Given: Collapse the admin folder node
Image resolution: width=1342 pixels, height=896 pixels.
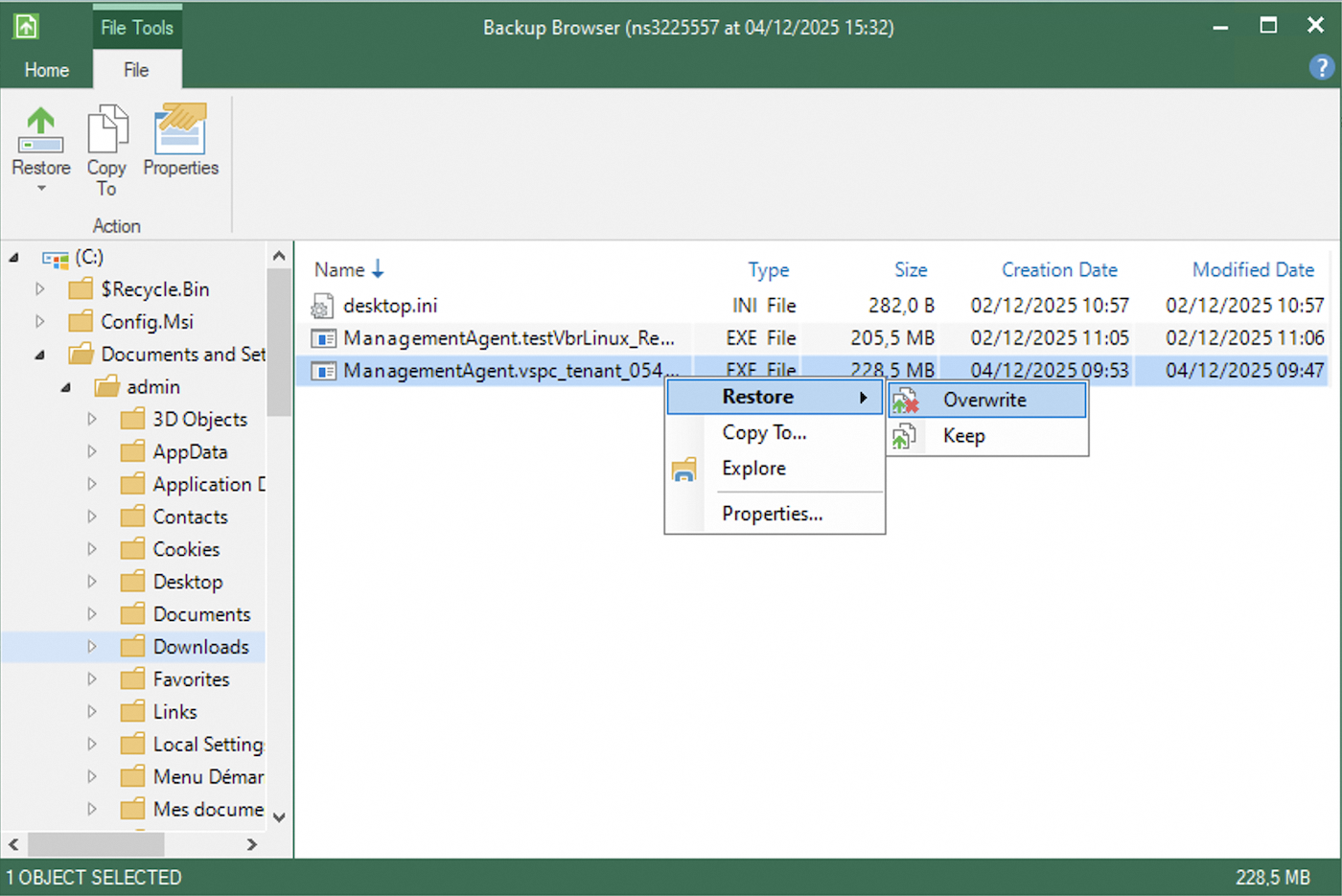Looking at the screenshot, I should click(x=62, y=386).
